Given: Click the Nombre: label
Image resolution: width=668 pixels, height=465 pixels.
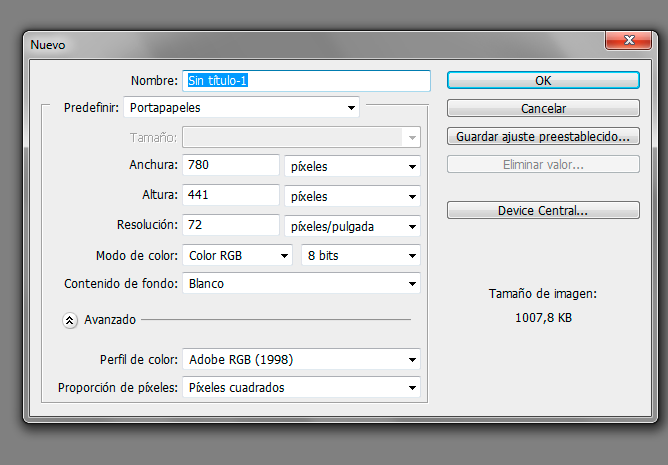Looking at the screenshot, I should pyautogui.click(x=154, y=81).
